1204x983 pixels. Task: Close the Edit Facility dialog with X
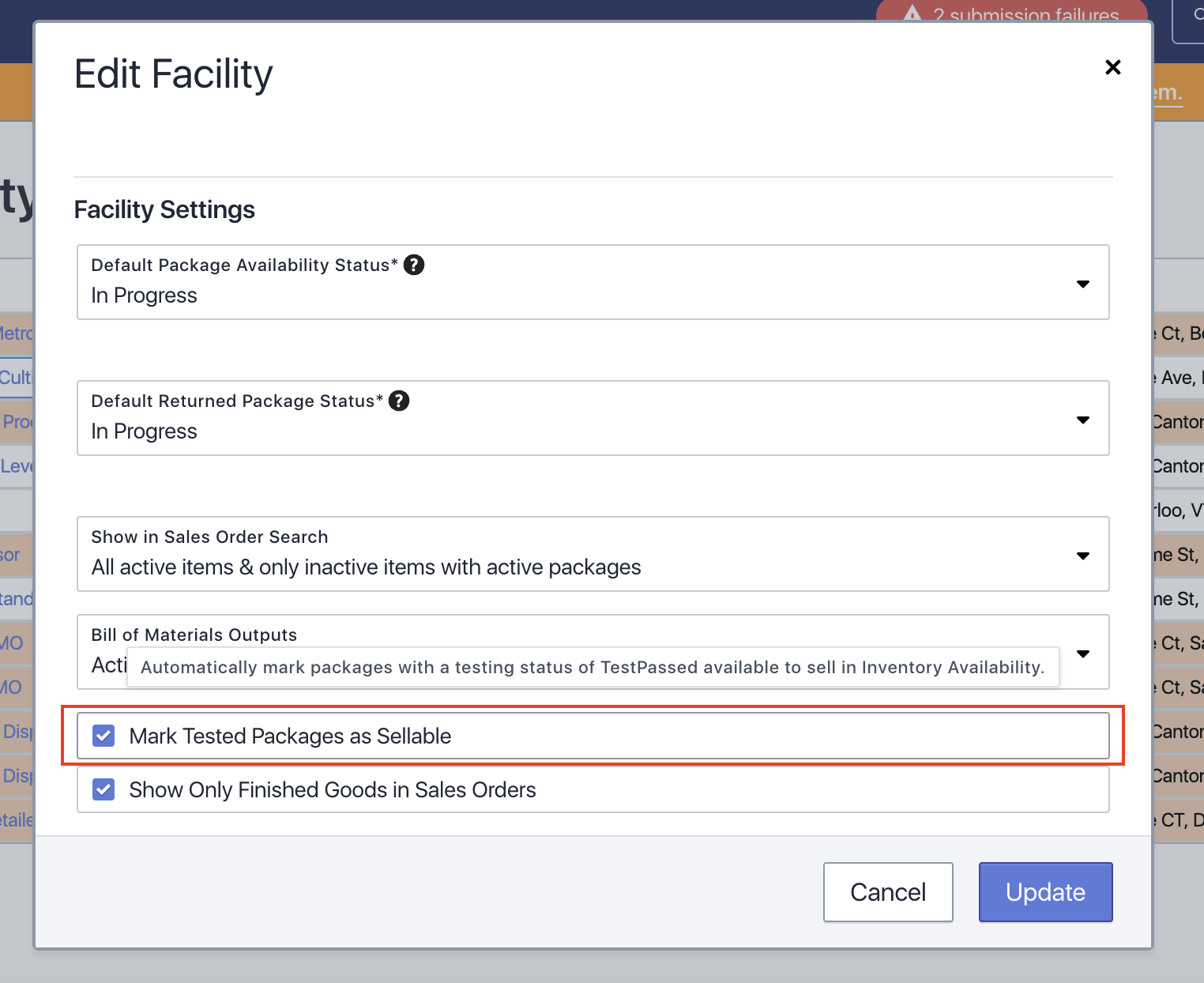[1112, 67]
